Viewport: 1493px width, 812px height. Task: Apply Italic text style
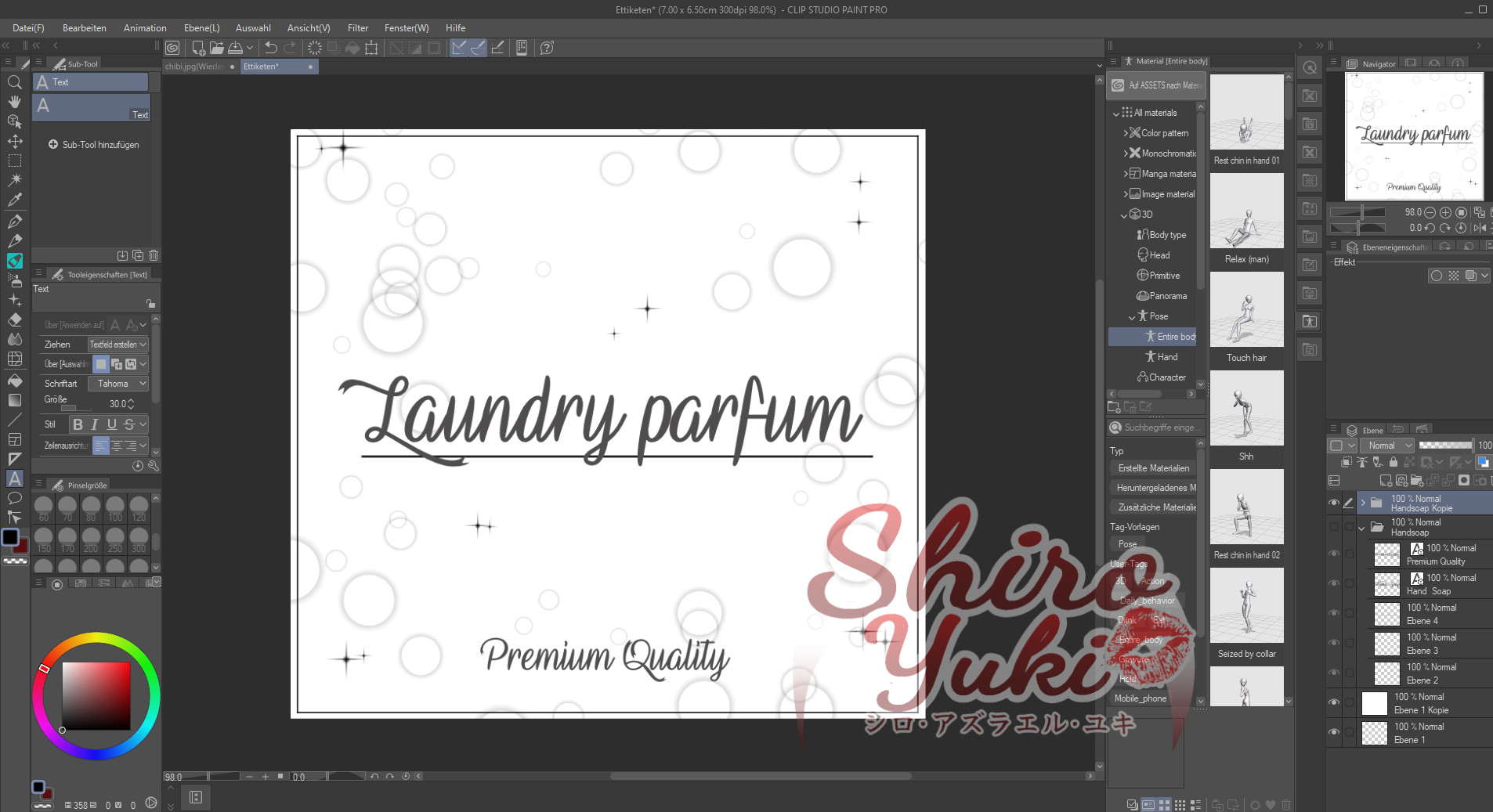95,424
